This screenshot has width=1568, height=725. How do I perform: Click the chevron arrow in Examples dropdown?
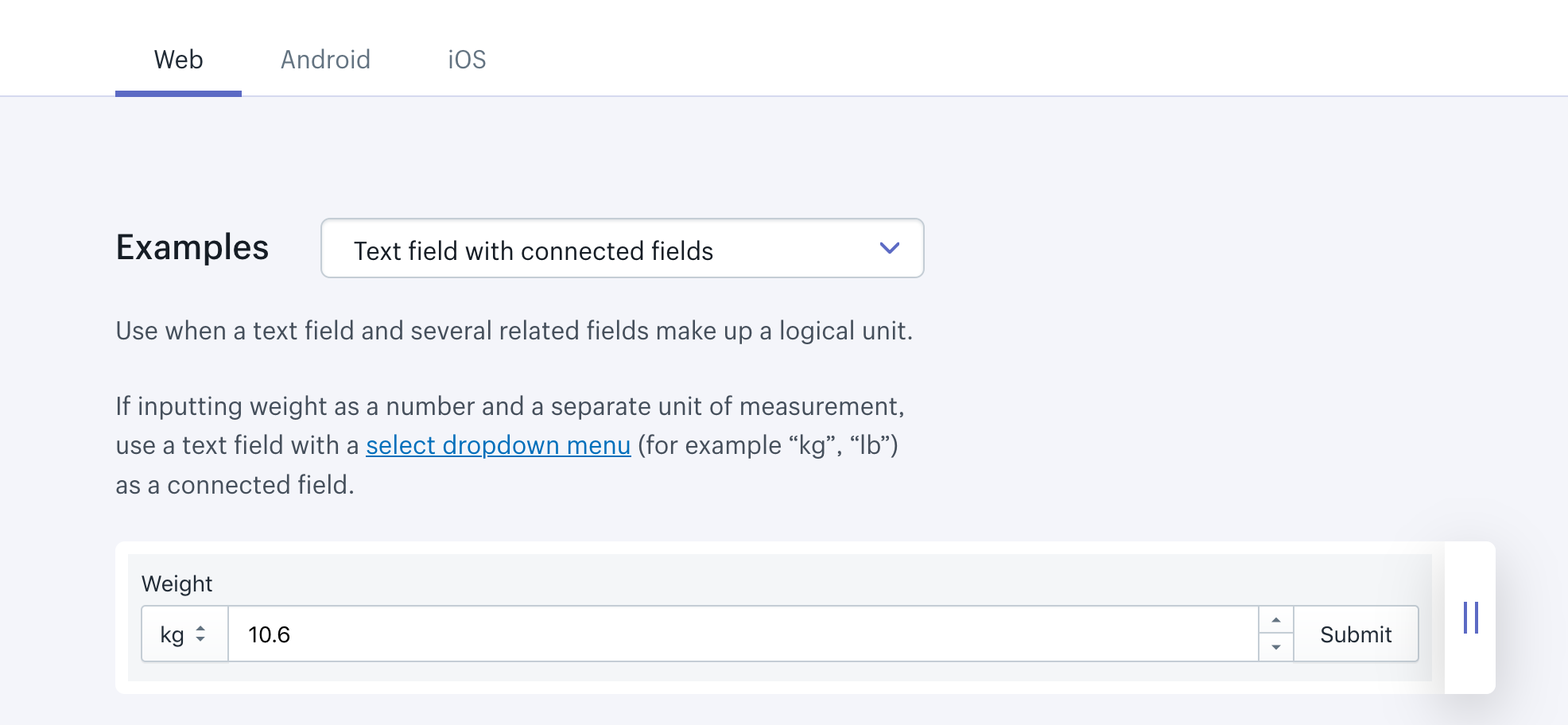[x=889, y=248]
